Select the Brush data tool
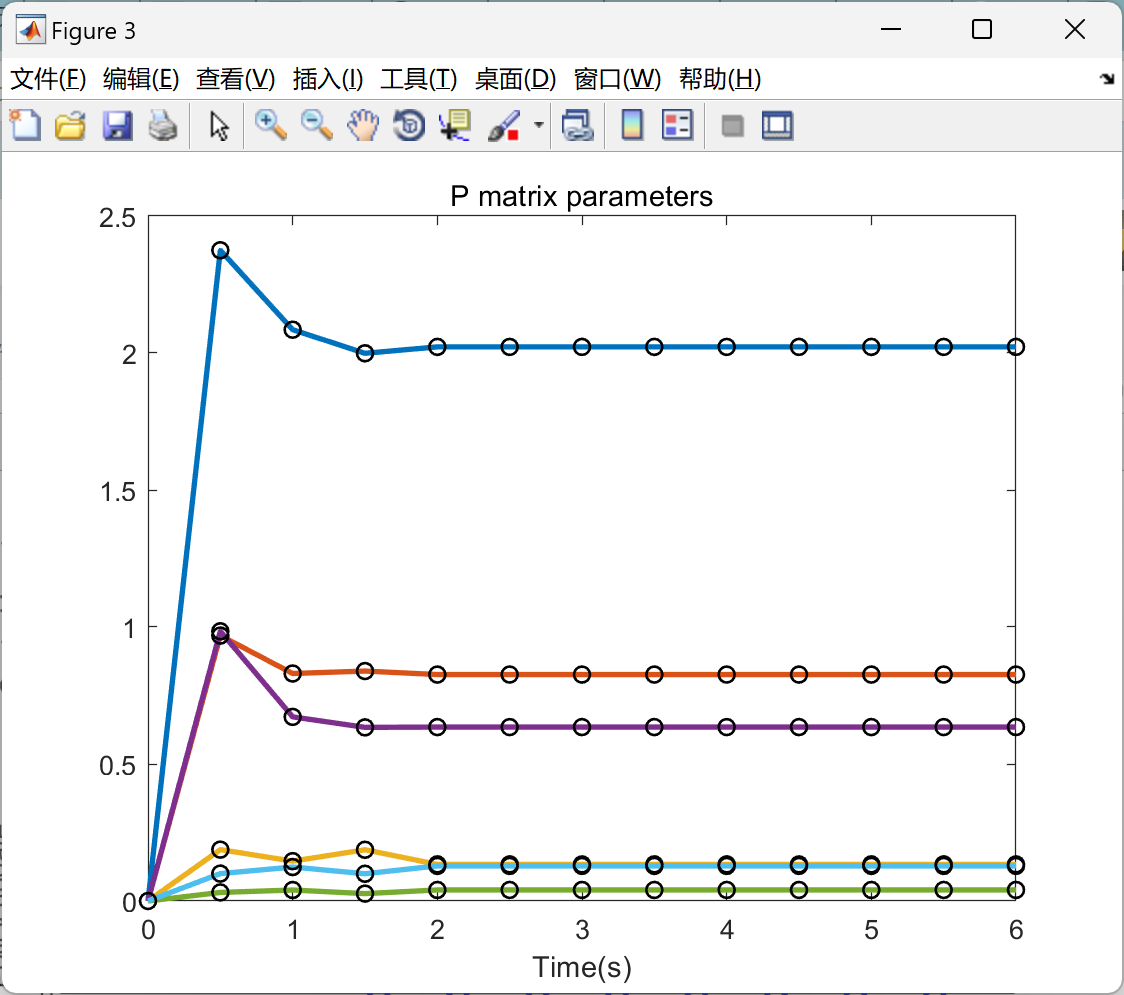 [x=504, y=125]
